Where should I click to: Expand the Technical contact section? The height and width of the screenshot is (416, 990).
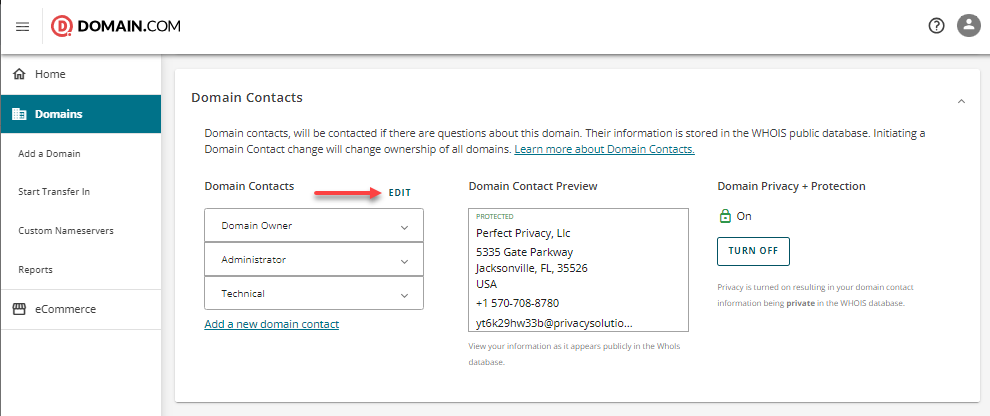pyautogui.click(x=313, y=294)
